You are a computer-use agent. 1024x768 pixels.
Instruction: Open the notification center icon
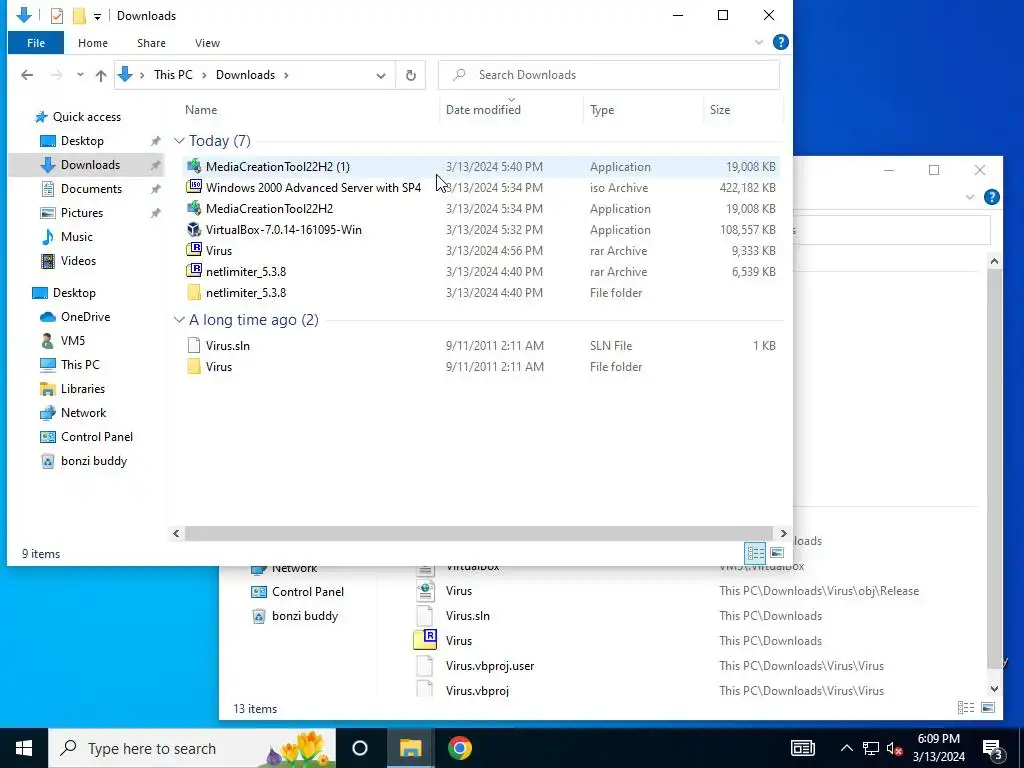click(993, 750)
